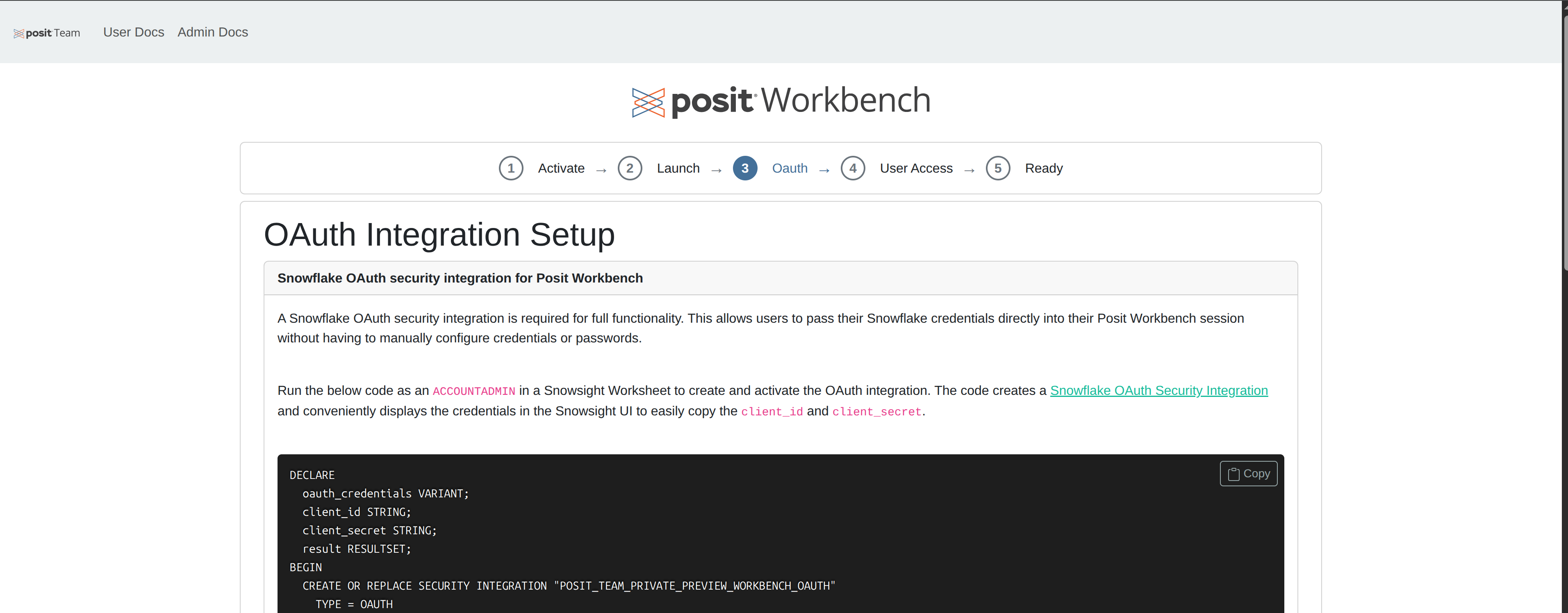Click the CREATE OR REPLACE SECURITY INTEGRATION line

point(569,586)
